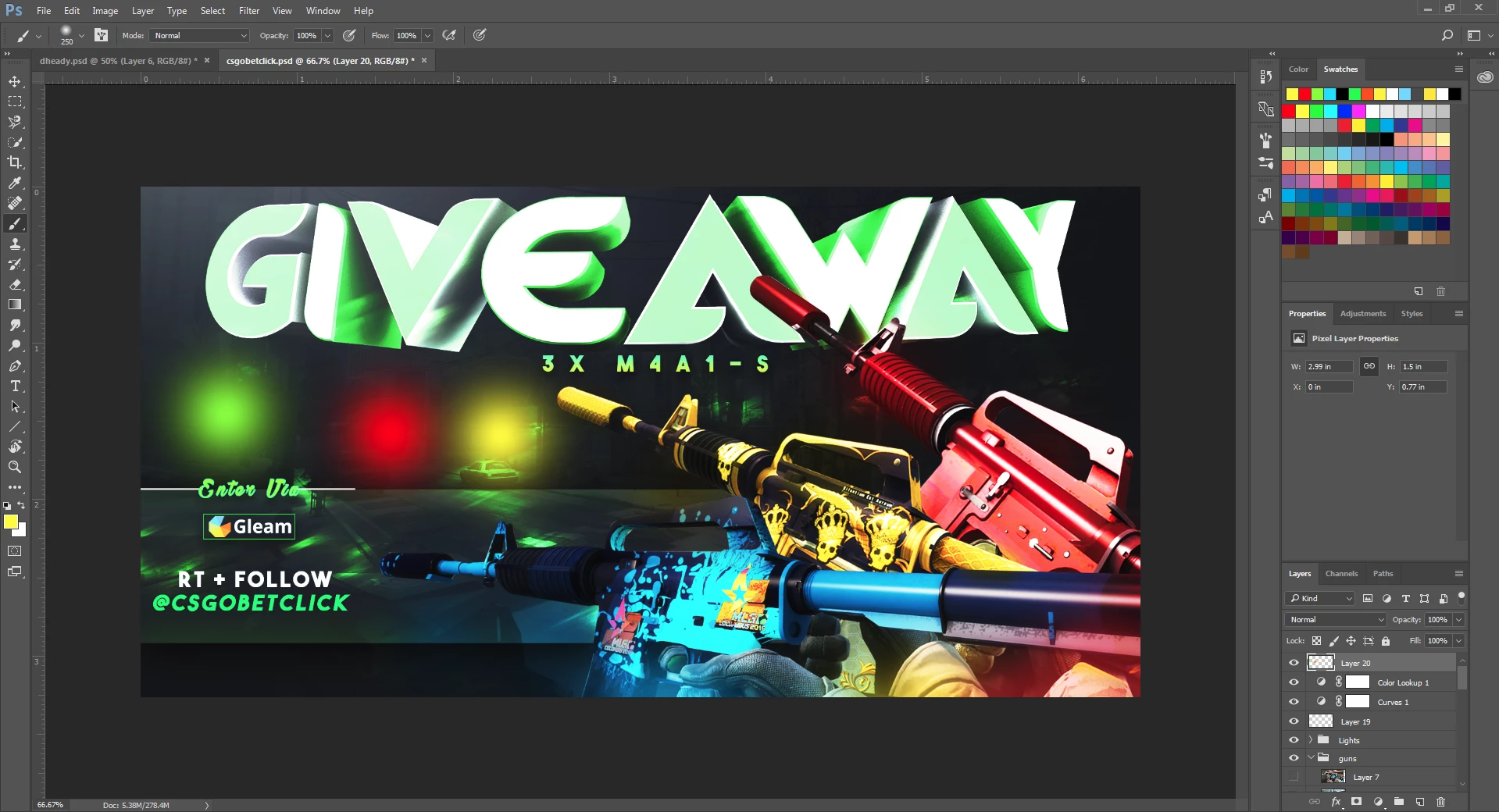This screenshot has height=812, width=1499.
Task: Collapse the guns group
Action: tap(1311, 758)
